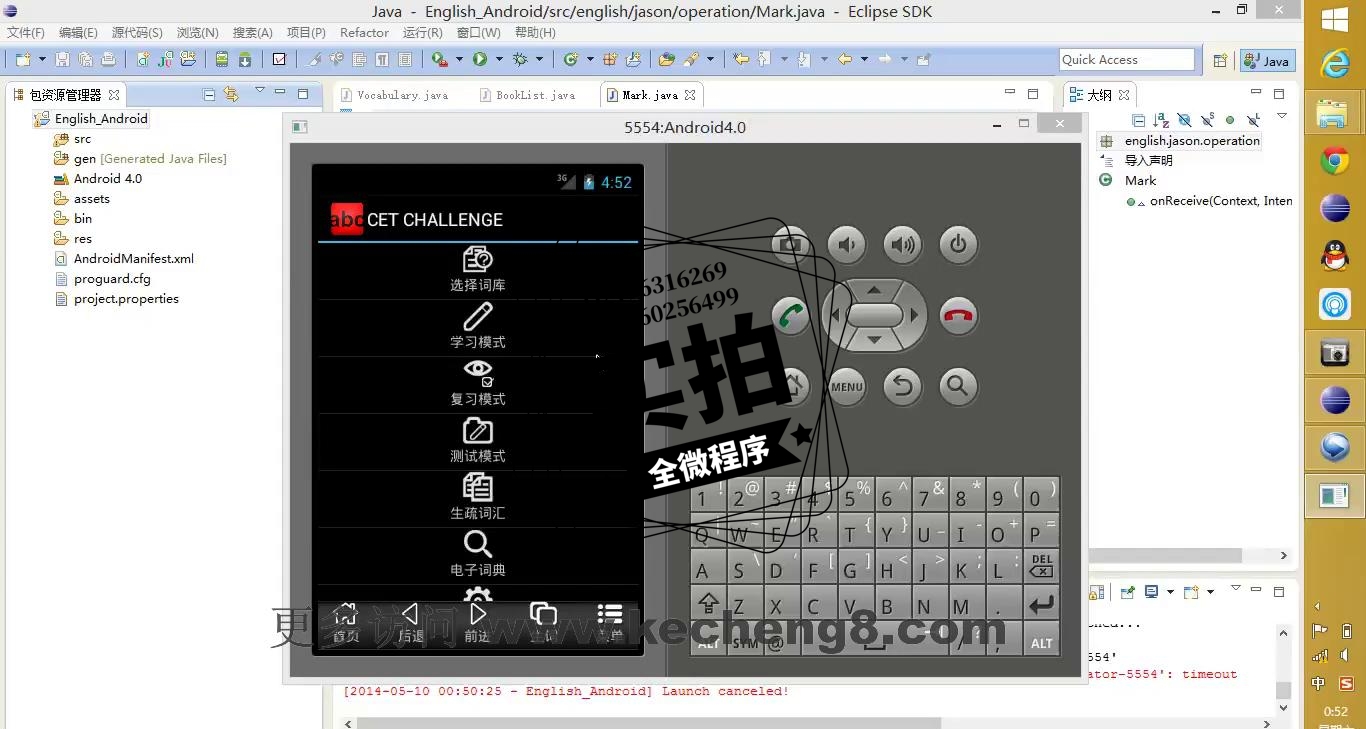The image size is (1366, 729).
Task: Click the emulator power button
Action: click(x=958, y=244)
